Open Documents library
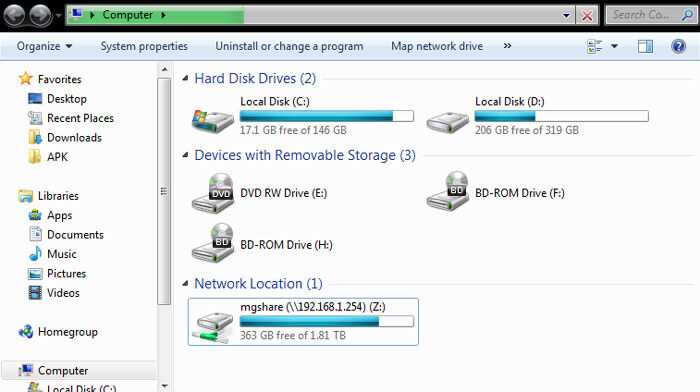This screenshot has height=392, width=700. tap(75, 234)
